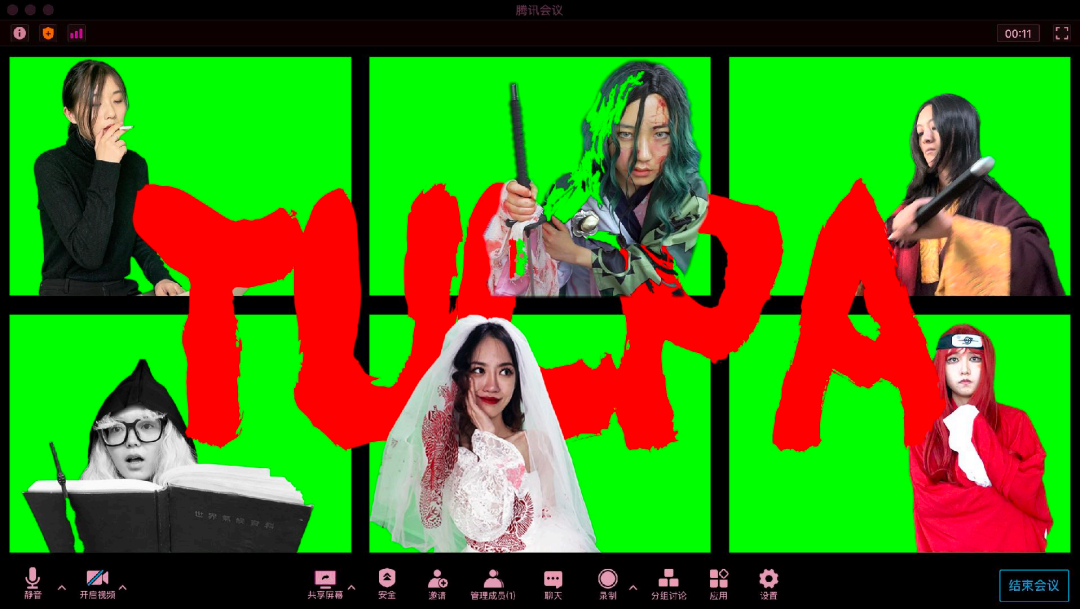Viewport: 1080px width, 609px height.
Task: Enter full screen via top-right icon
Action: pyautogui.click(x=1062, y=33)
